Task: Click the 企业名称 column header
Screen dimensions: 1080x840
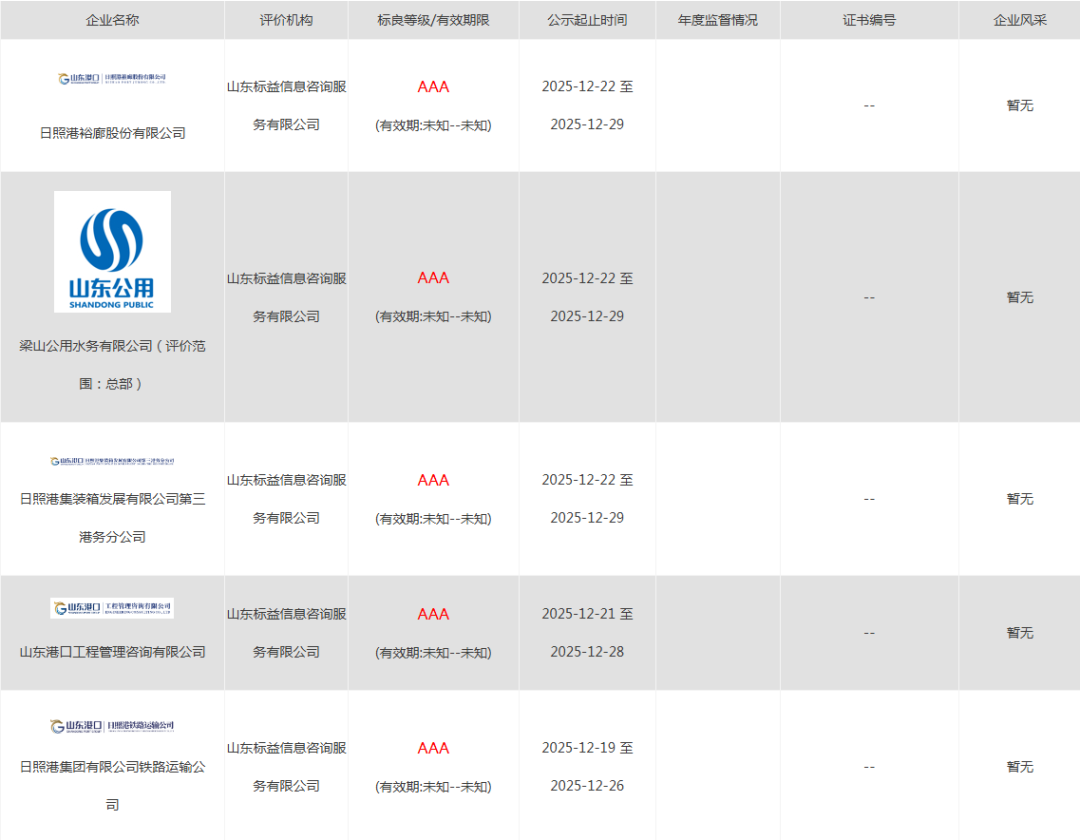Action: [112, 20]
